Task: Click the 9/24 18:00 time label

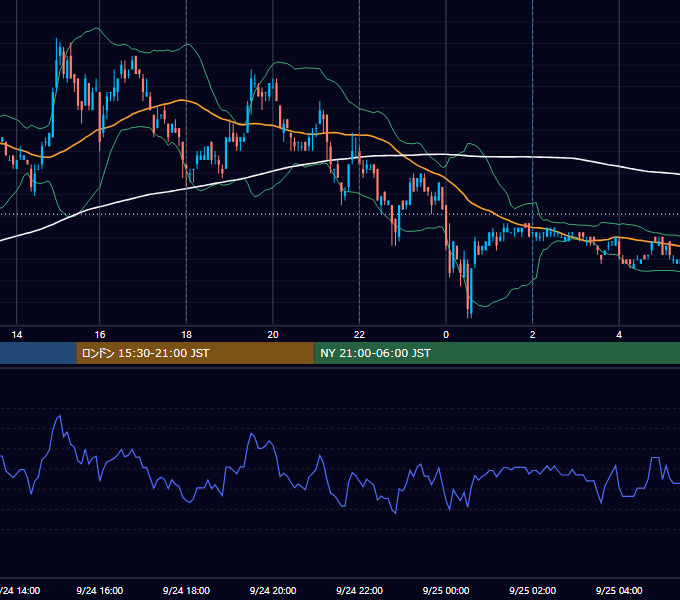Action: coord(186,590)
